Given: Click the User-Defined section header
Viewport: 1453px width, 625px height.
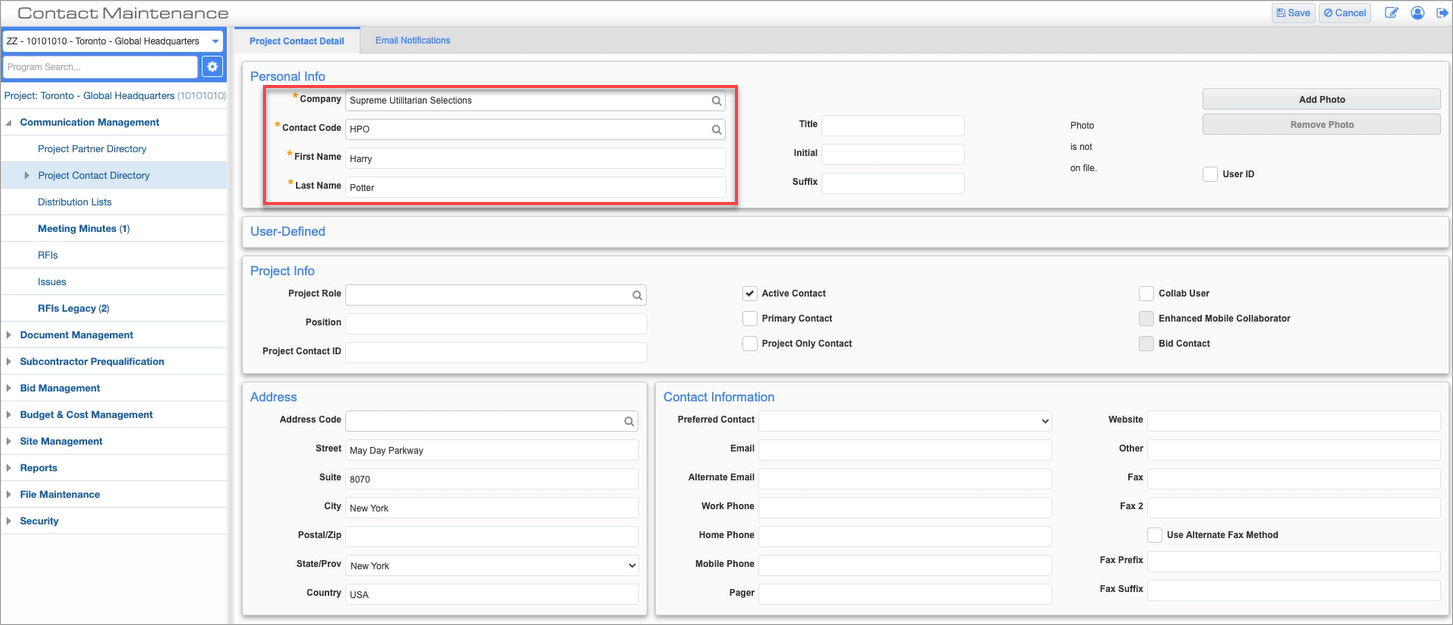Looking at the screenshot, I should point(288,231).
